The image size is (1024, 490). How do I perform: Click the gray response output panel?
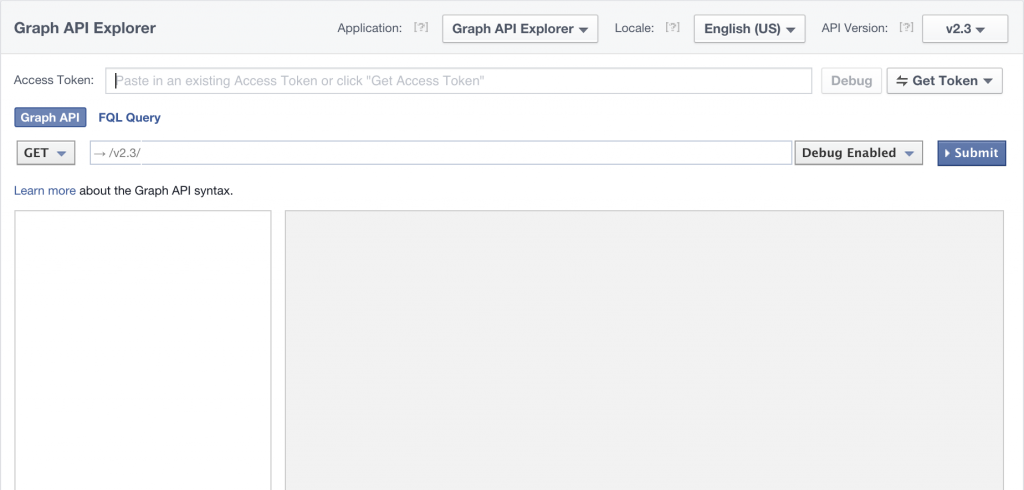tap(644, 350)
